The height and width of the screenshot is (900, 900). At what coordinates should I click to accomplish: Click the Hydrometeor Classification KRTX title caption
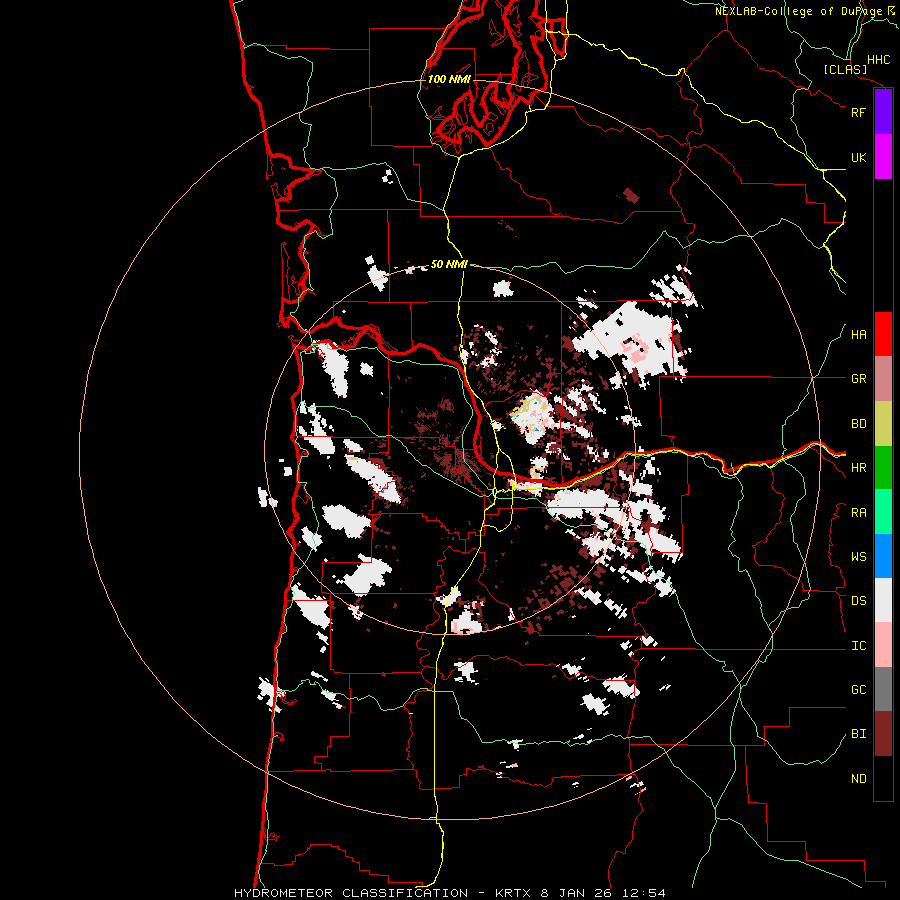pyautogui.click(x=449, y=893)
